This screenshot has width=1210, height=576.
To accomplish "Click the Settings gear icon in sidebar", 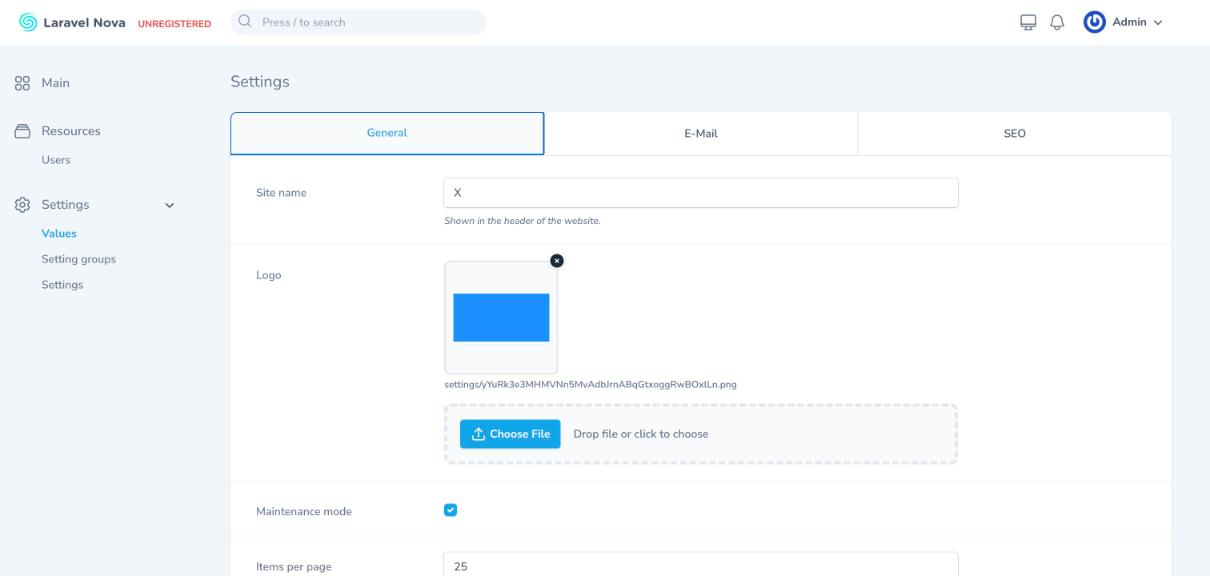I will click(x=22, y=205).
